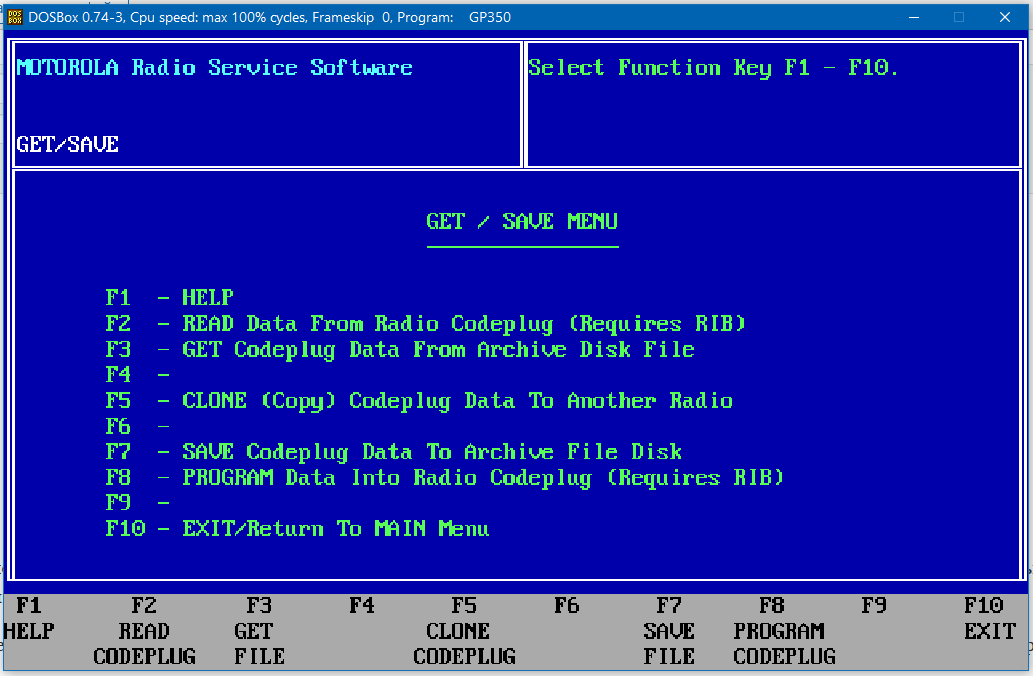Choose F5 CLONE Codeplug Data To Another Radio
1033x676 pixels.
(x=419, y=401)
